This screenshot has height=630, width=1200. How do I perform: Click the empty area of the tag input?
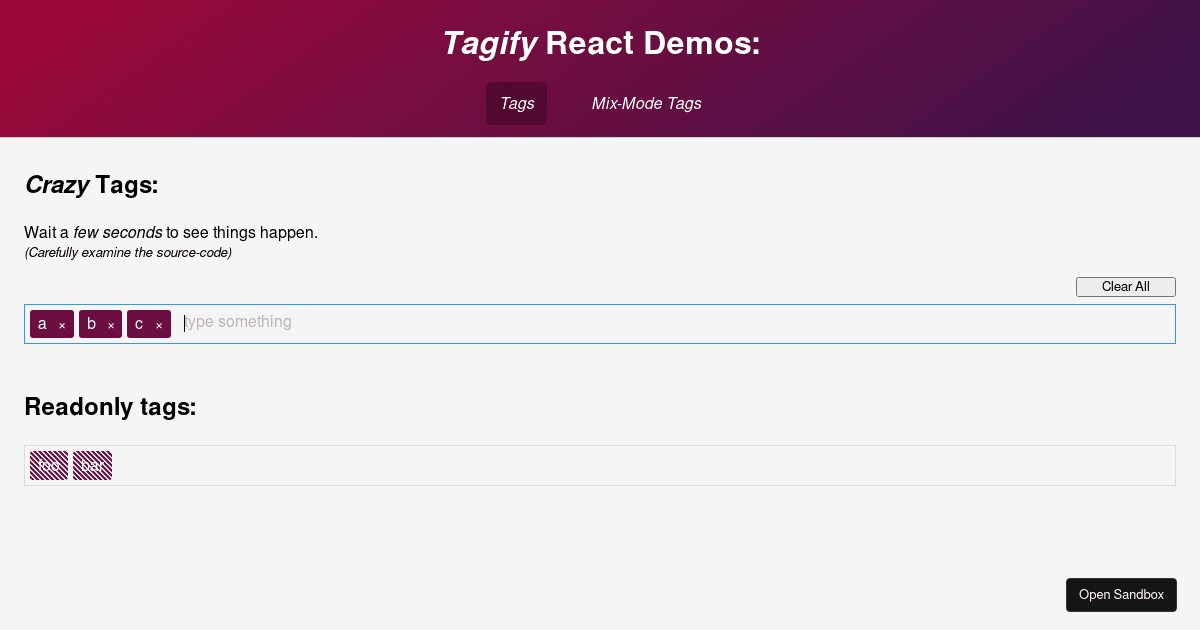(700, 323)
